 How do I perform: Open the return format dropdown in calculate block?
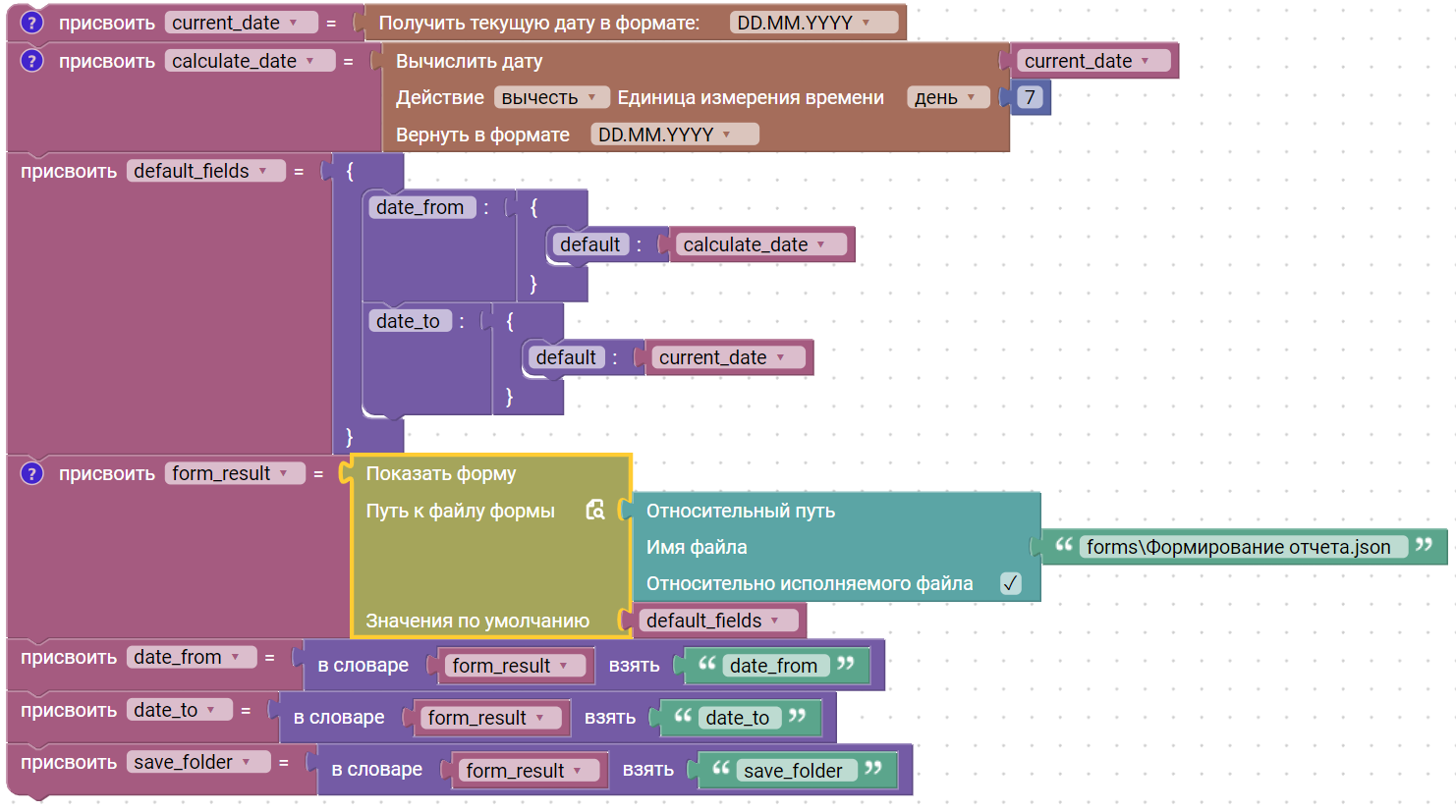coord(674,135)
